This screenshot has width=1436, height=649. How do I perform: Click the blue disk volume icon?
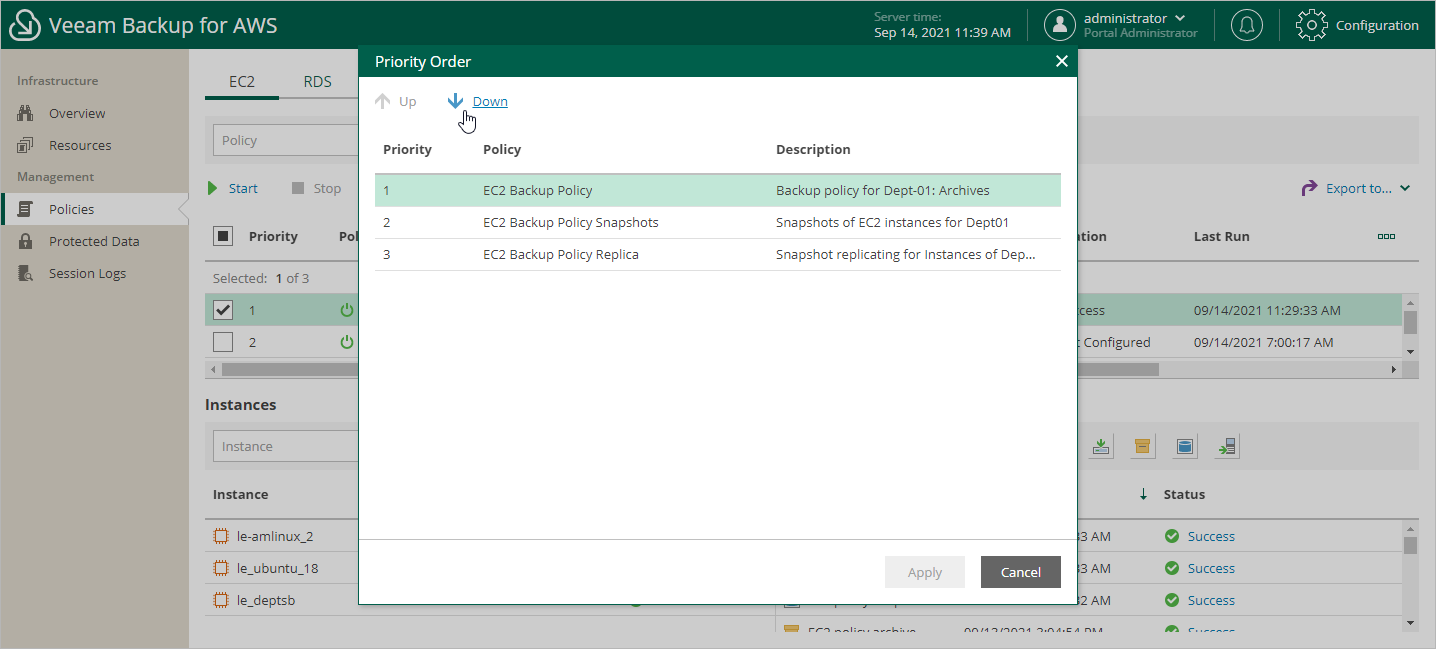1185,446
